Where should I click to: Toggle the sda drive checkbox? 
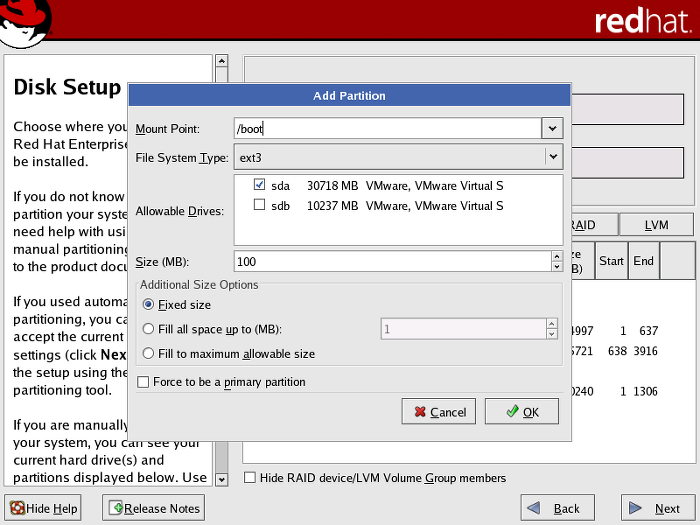[x=259, y=184]
